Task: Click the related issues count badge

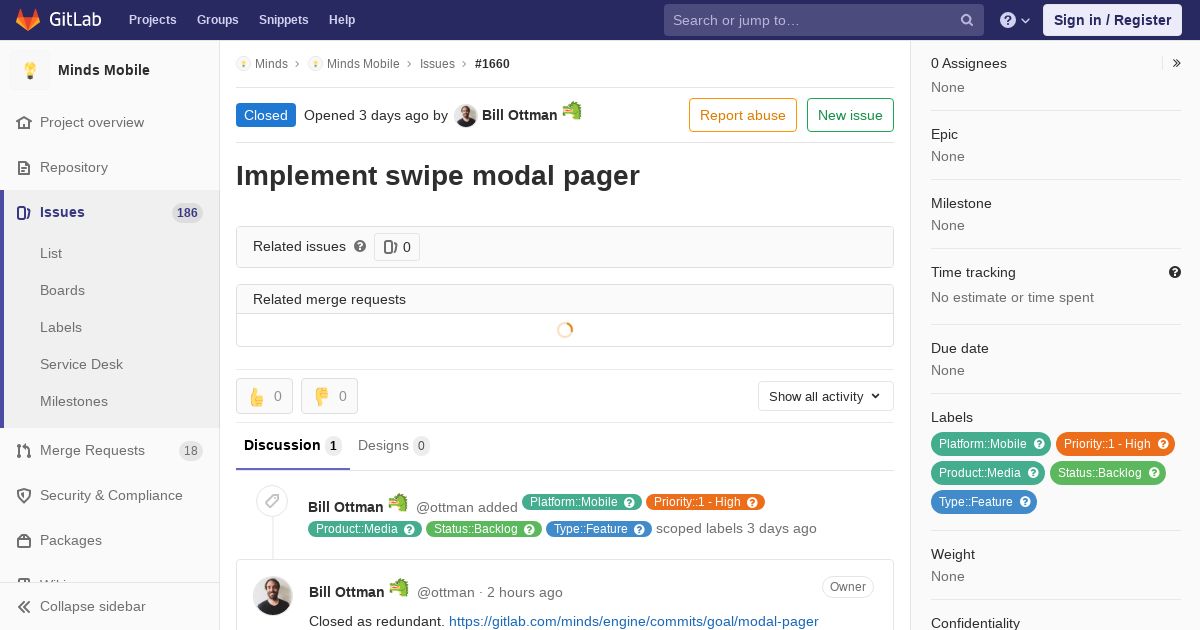Action: tap(397, 247)
